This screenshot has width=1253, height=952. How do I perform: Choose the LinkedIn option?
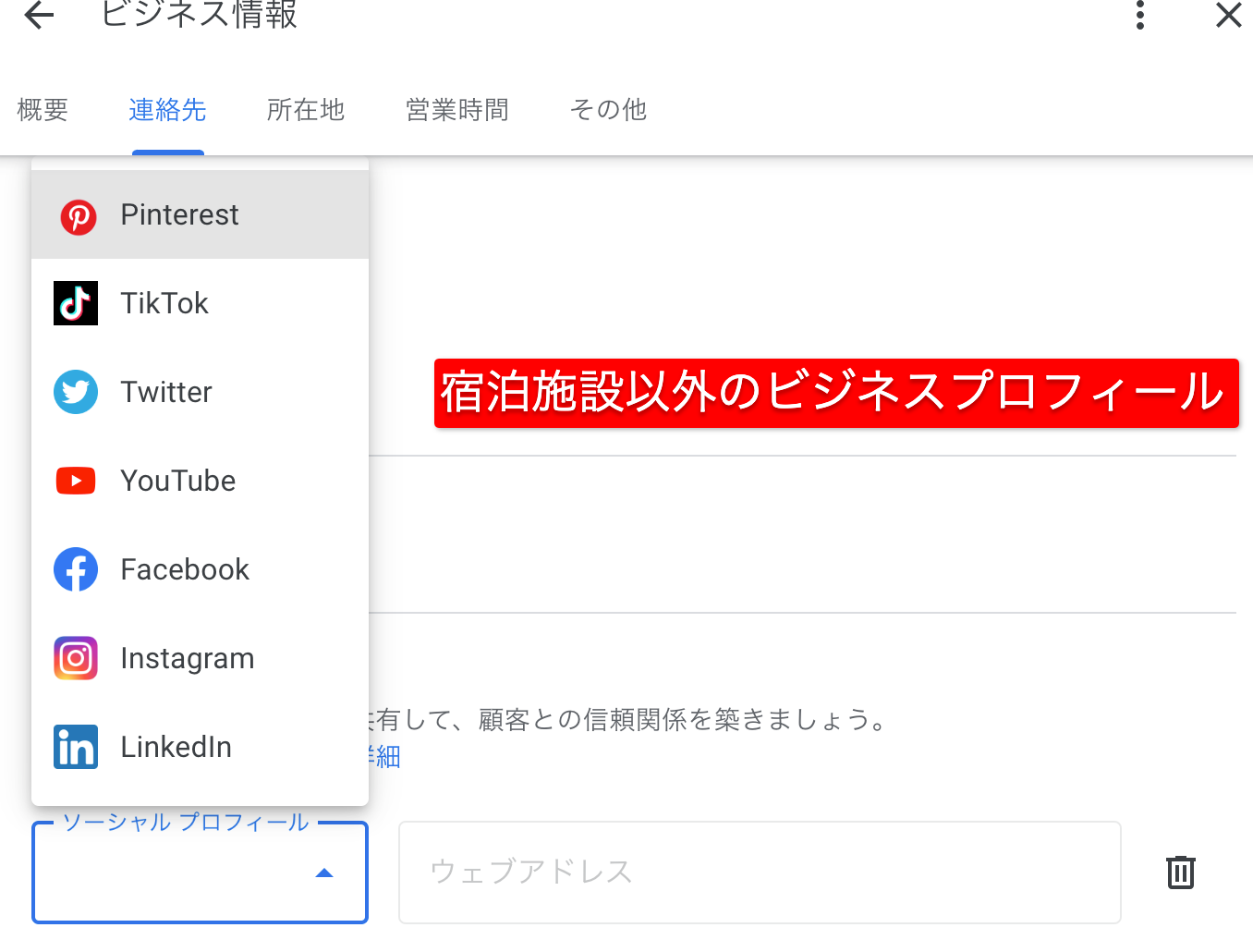200,747
